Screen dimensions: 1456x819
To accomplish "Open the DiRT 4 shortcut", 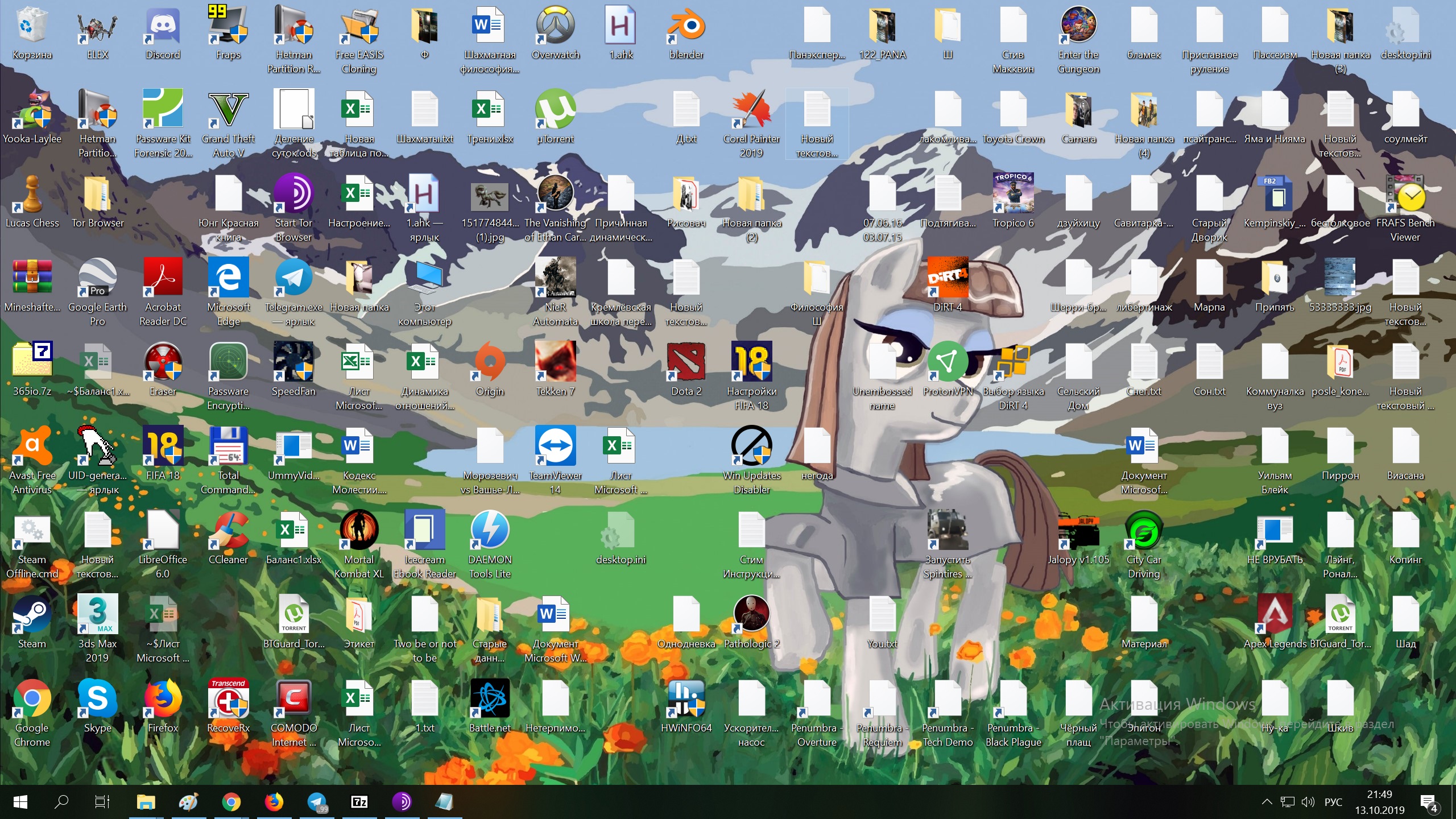I will click(948, 284).
